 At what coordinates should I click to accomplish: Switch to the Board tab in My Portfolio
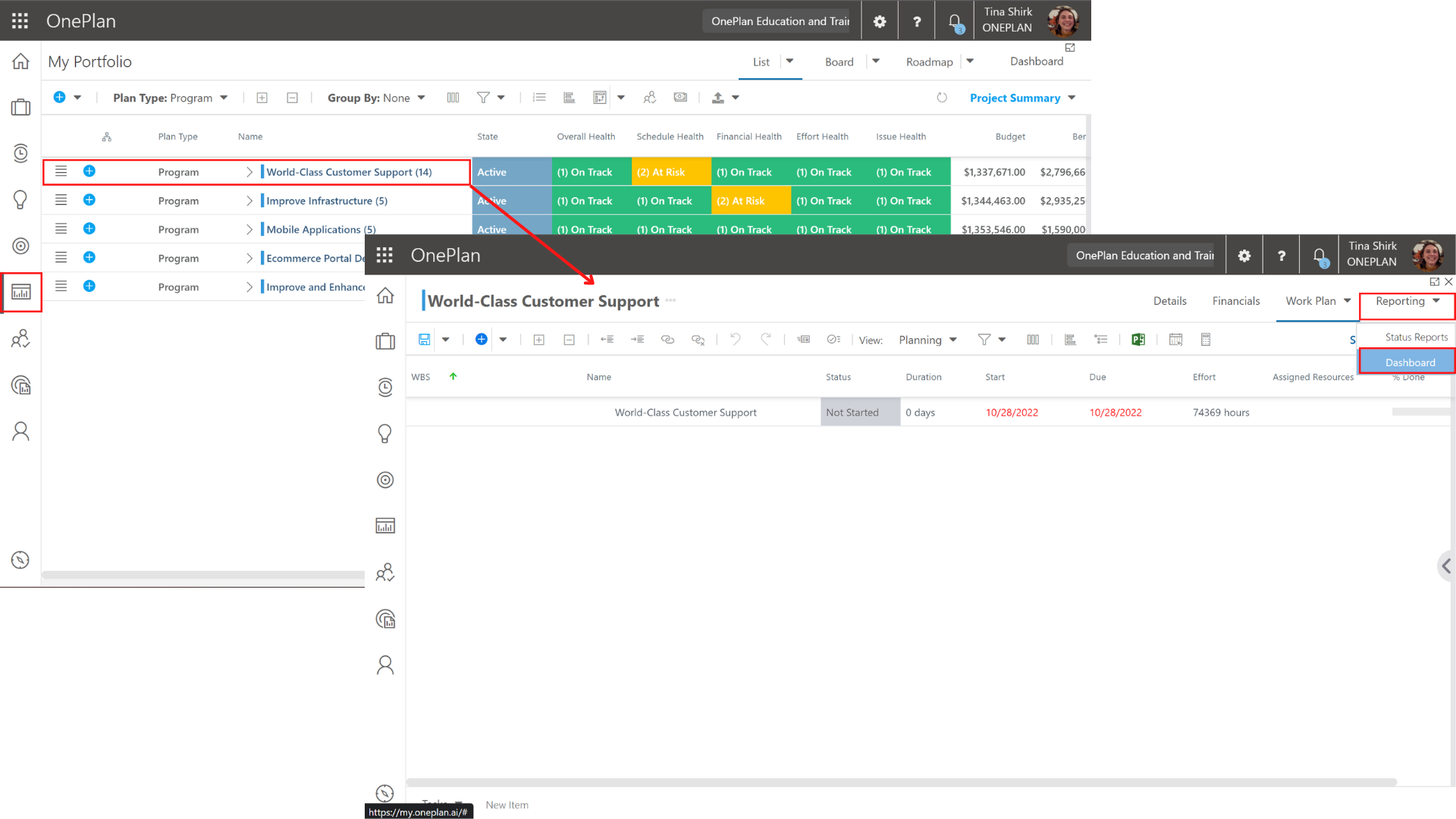[x=839, y=62]
